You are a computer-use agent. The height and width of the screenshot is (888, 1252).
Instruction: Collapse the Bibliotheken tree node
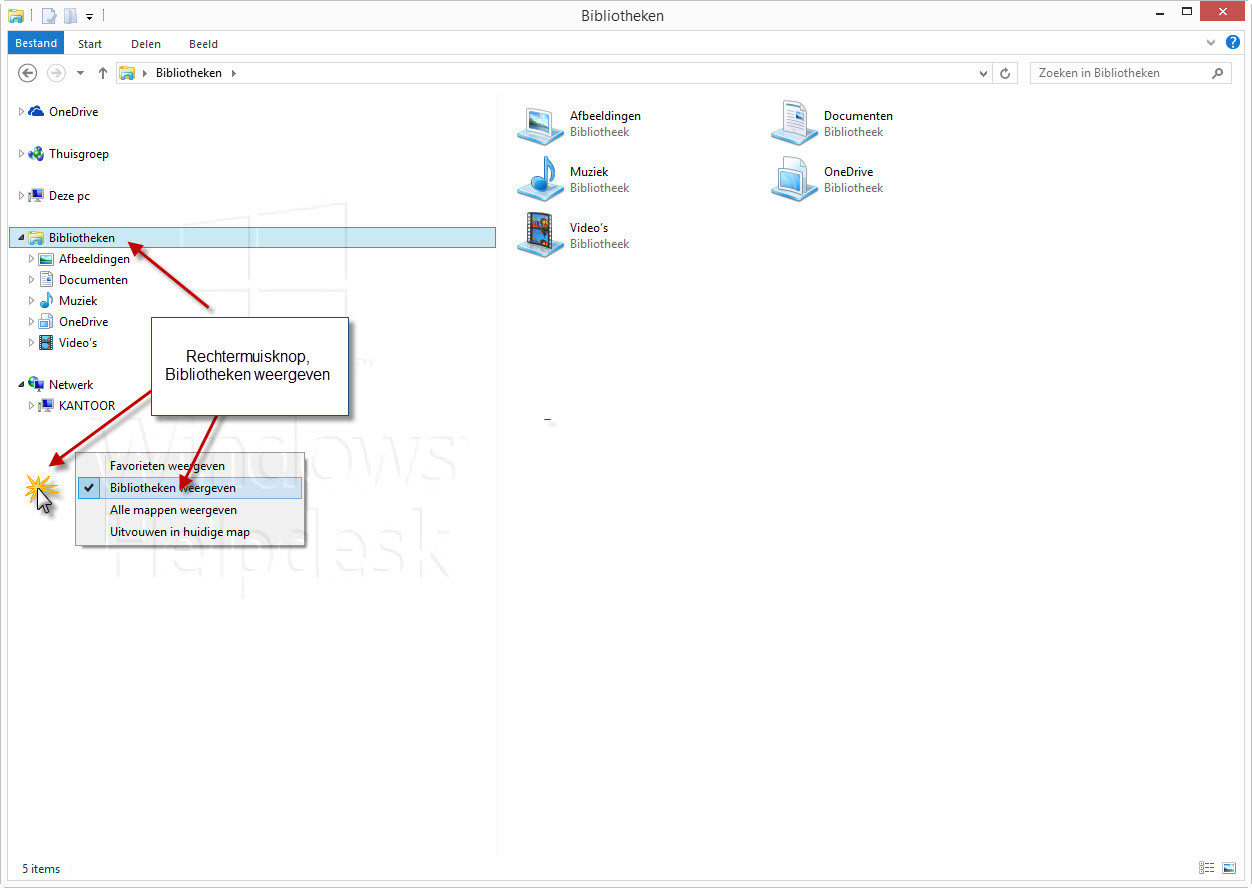tap(22, 238)
